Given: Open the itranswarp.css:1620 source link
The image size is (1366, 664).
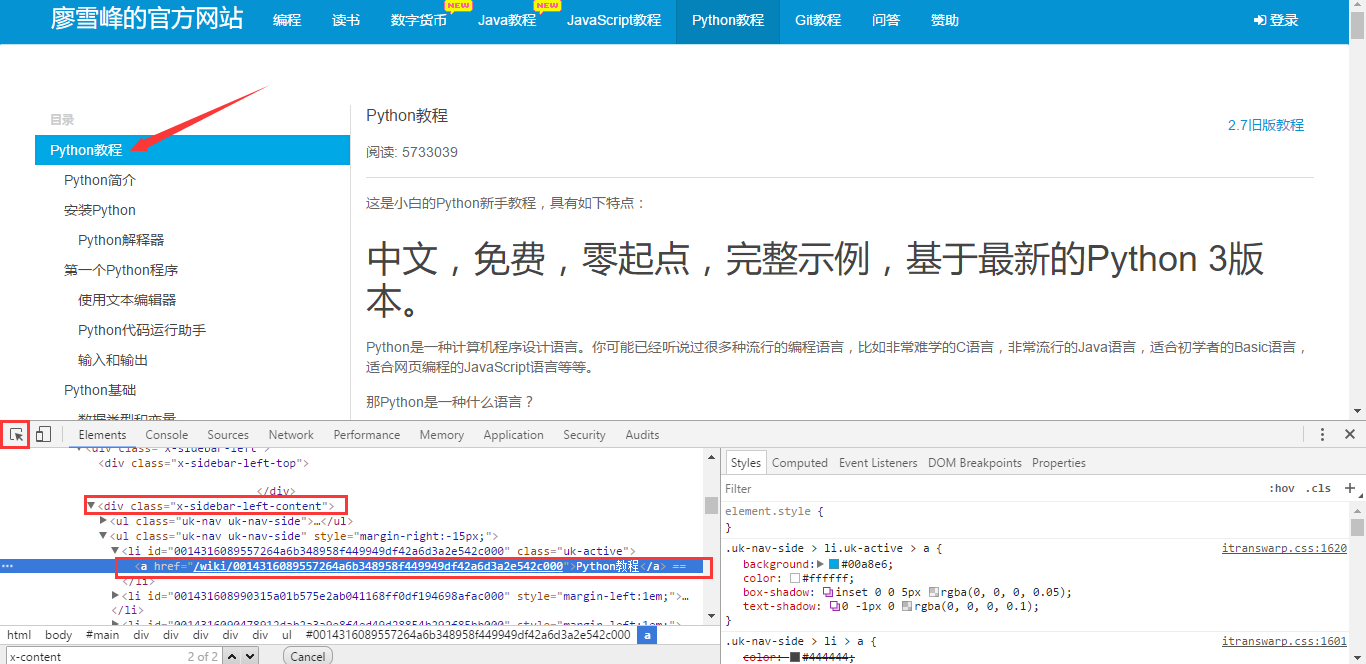Looking at the screenshot, I should tap(1283, 548).
